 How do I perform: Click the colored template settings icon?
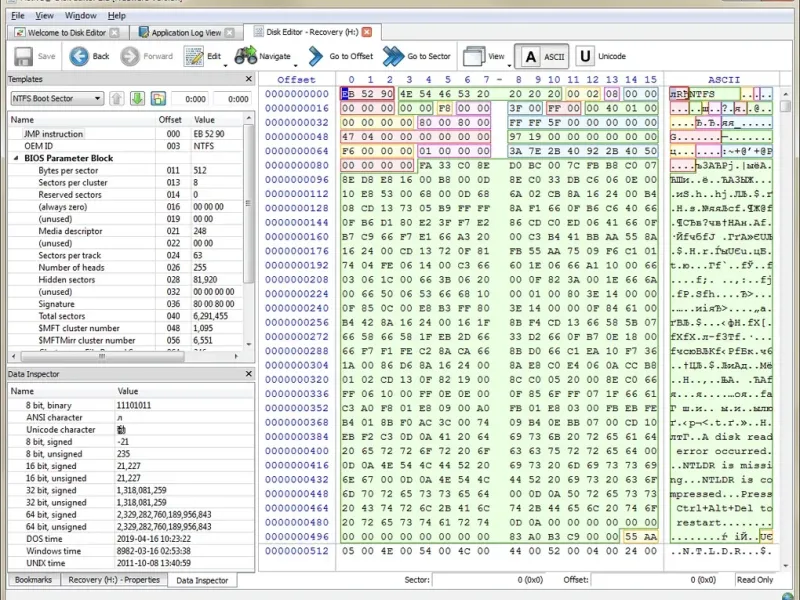(x=158, y=98)
